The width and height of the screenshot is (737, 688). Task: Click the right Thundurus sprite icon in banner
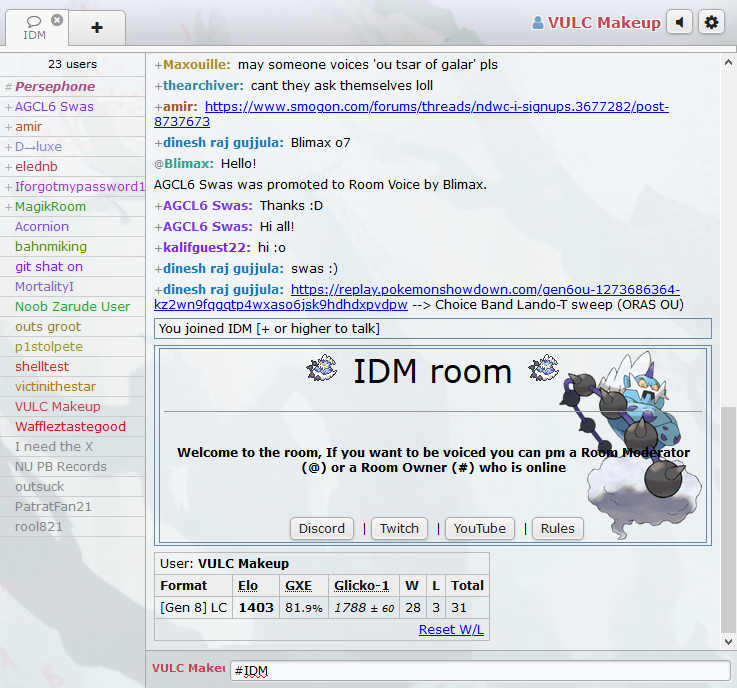[543, 367]
